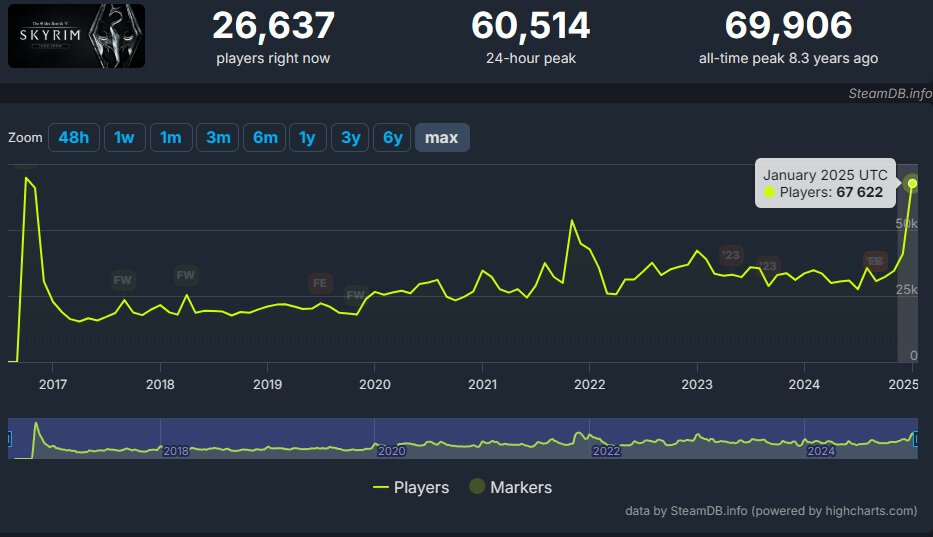Screen dimensions: 933x537
Task: Select the max zoom range
Action: pos(442,138)
